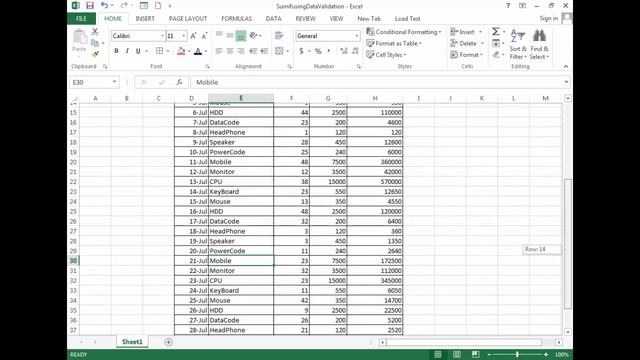Image resolution: width=640 pixels, height=360 pixels.
Task: Switch to the INSERT tab
Action: tap(145, 18)
